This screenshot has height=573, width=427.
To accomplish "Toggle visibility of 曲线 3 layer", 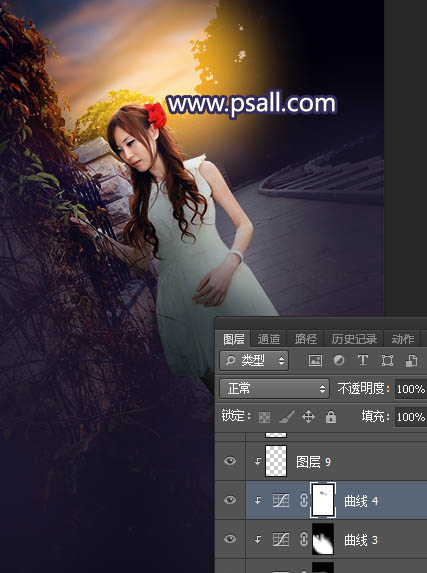I will (x=230, y=539).
